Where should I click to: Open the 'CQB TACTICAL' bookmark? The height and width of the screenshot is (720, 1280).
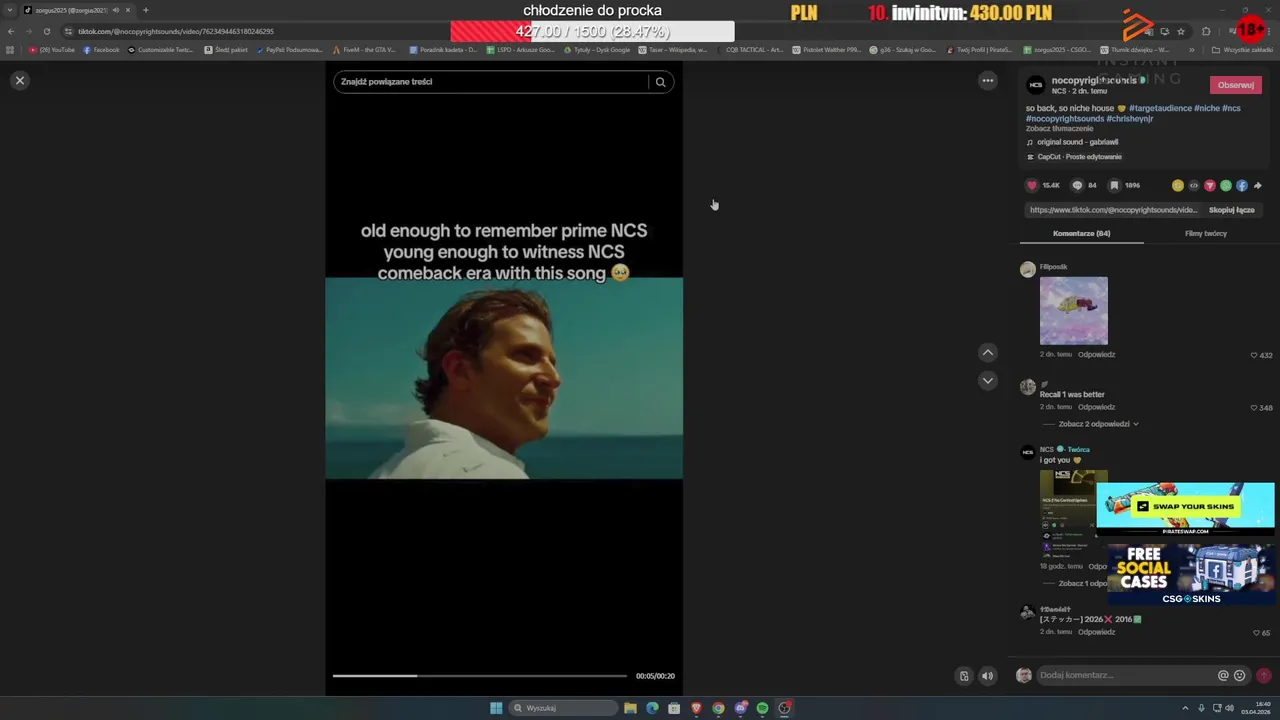tap(749, 49)
